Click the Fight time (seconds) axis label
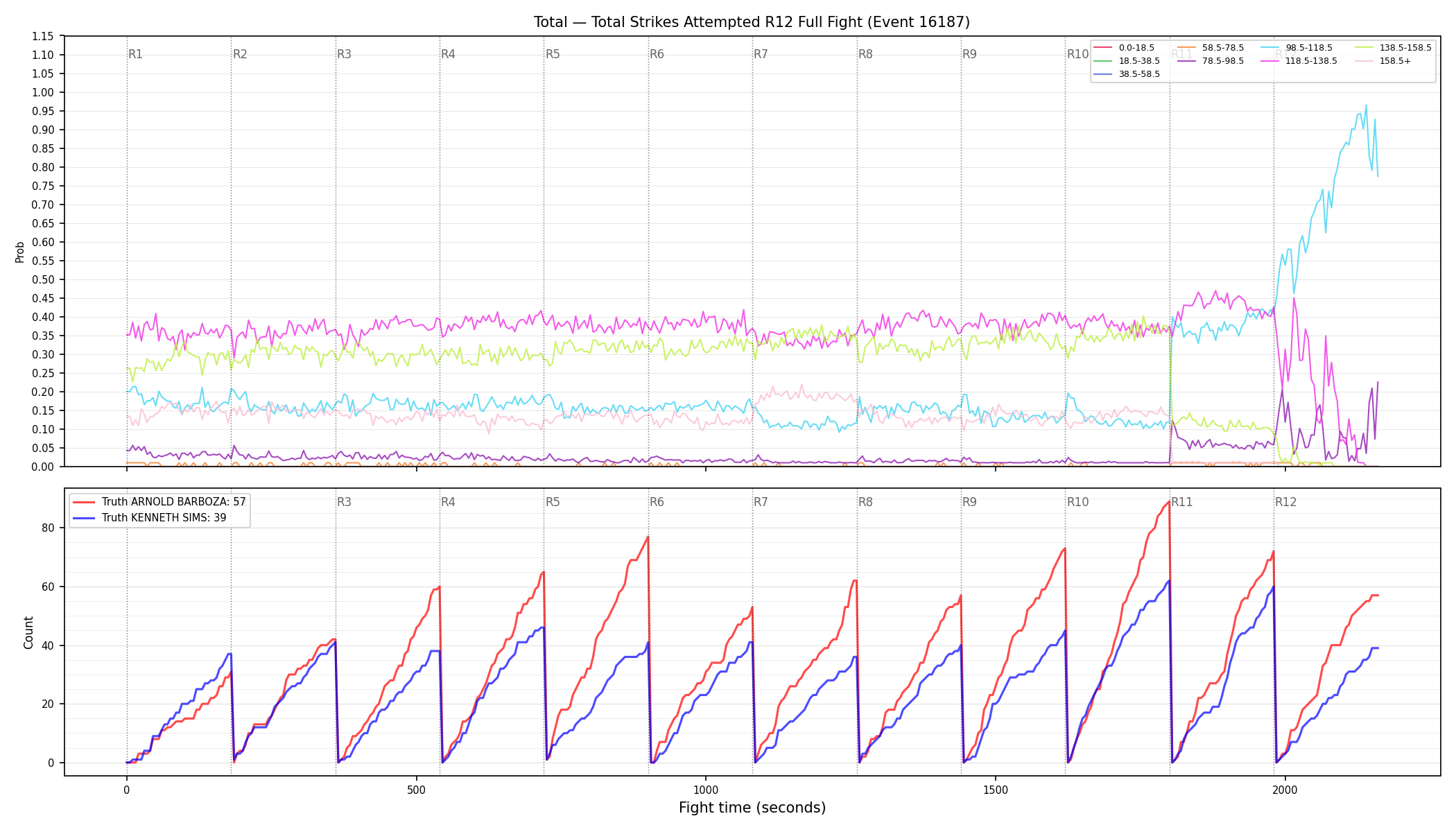Screen dimensions: 1456x832 coord(752,808)
